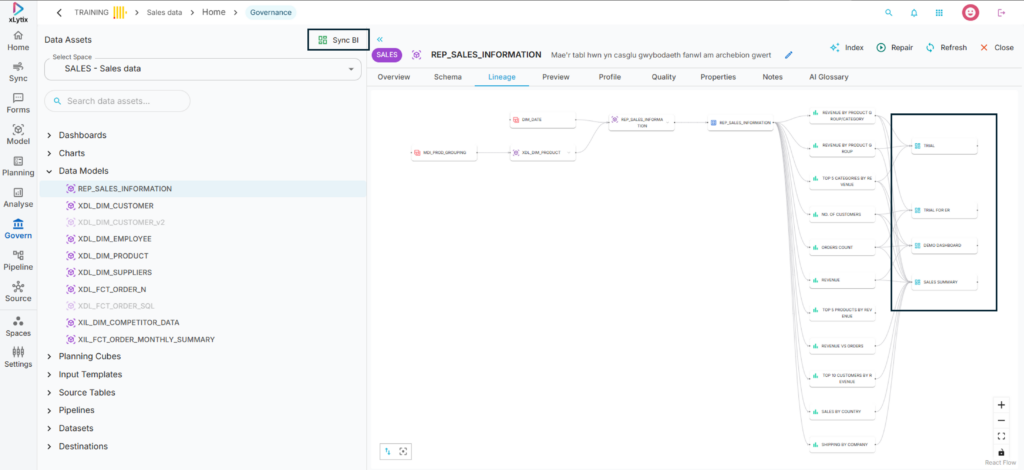Open the apps grid icon

[939, 13]
